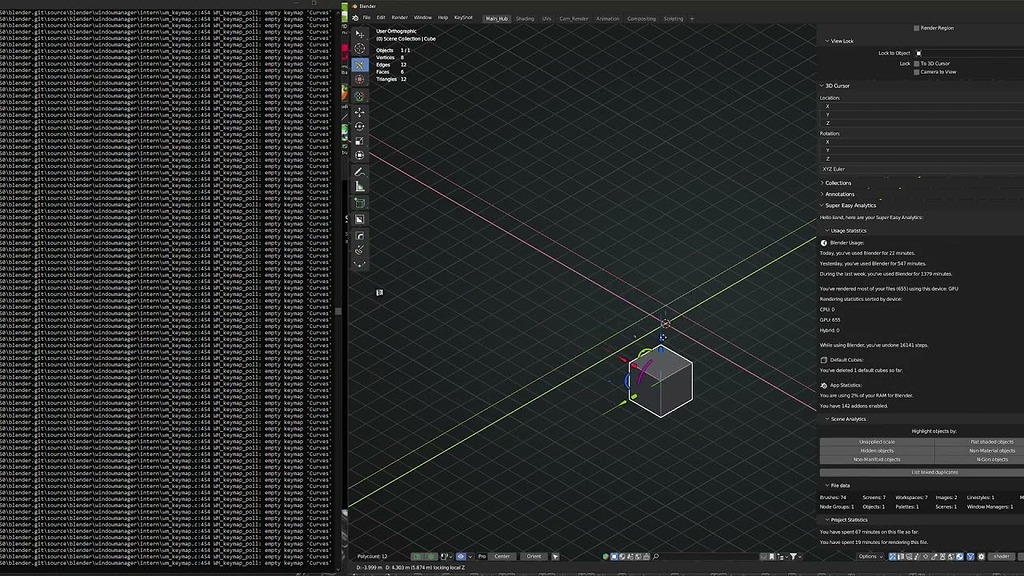The width and height of the screenshot is (1024, 576).
Task: Select the Scale tool in toolbar
Action: (359, 141)
